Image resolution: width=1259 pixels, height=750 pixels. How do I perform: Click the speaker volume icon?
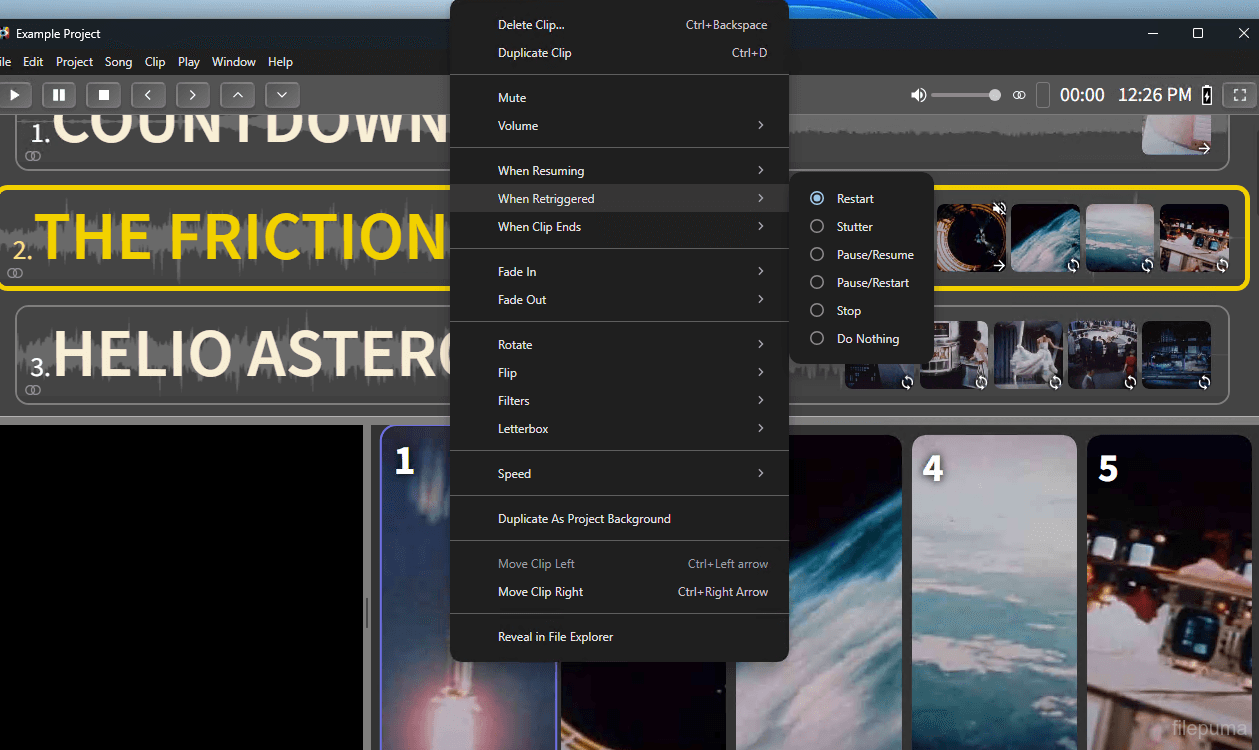pos(918,95)
